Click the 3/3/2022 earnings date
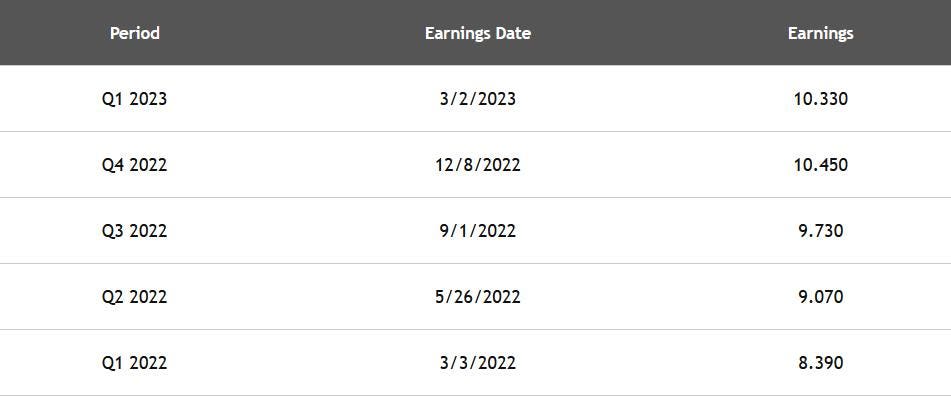 pyautogui.click(x=478, y=363)
